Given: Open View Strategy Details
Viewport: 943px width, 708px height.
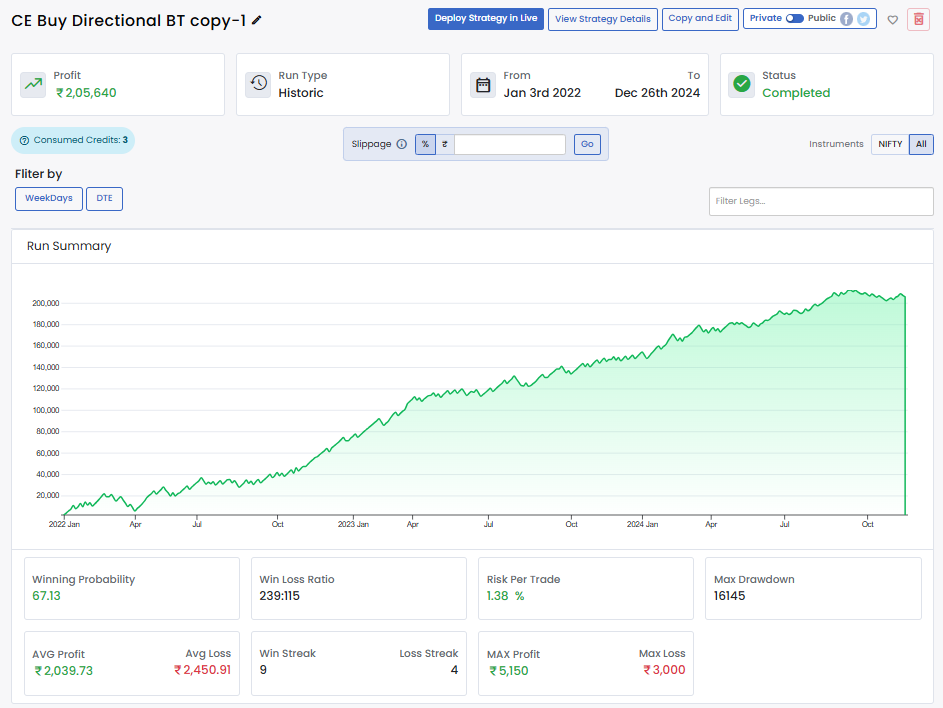Looking at the screenshot, I should (603, 19).
